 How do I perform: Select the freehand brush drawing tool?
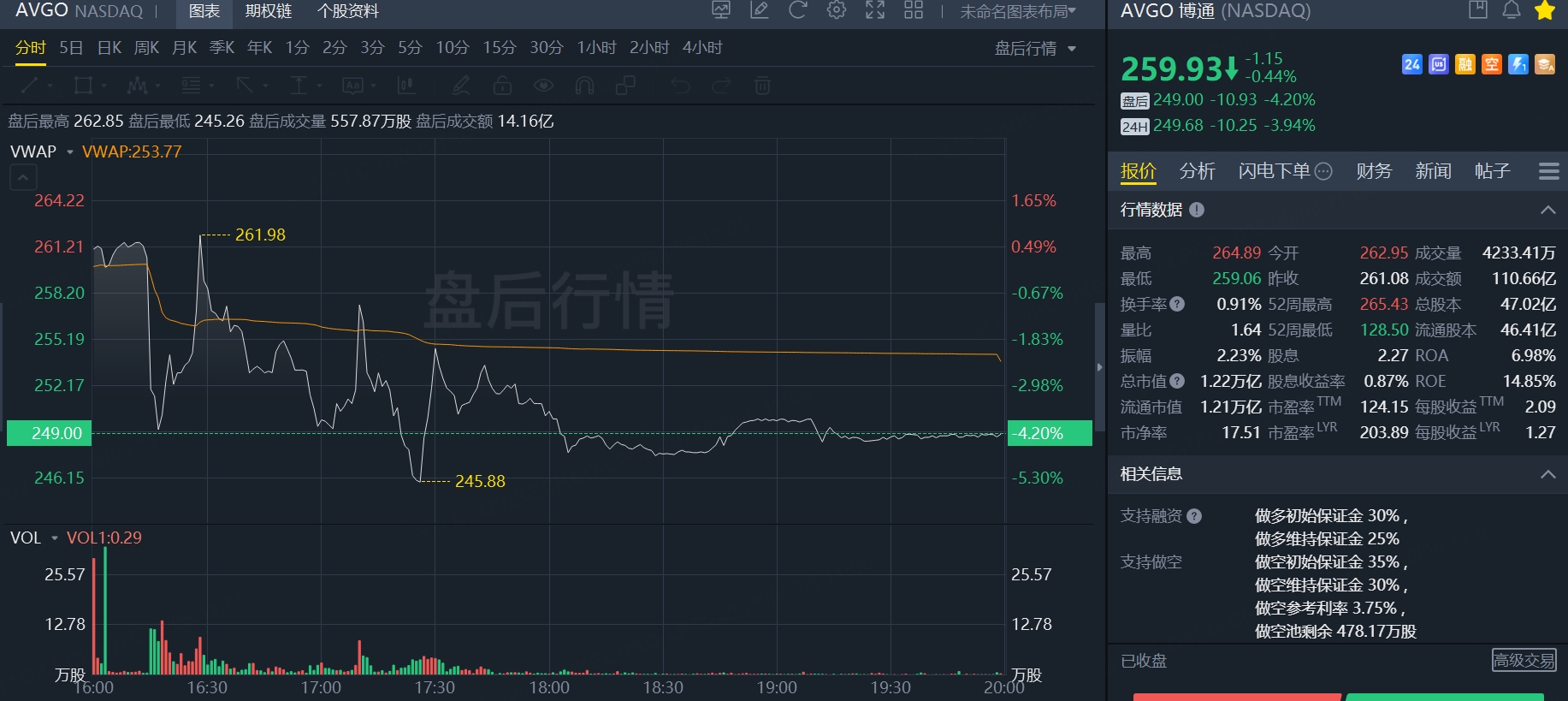tap(461, 85)
